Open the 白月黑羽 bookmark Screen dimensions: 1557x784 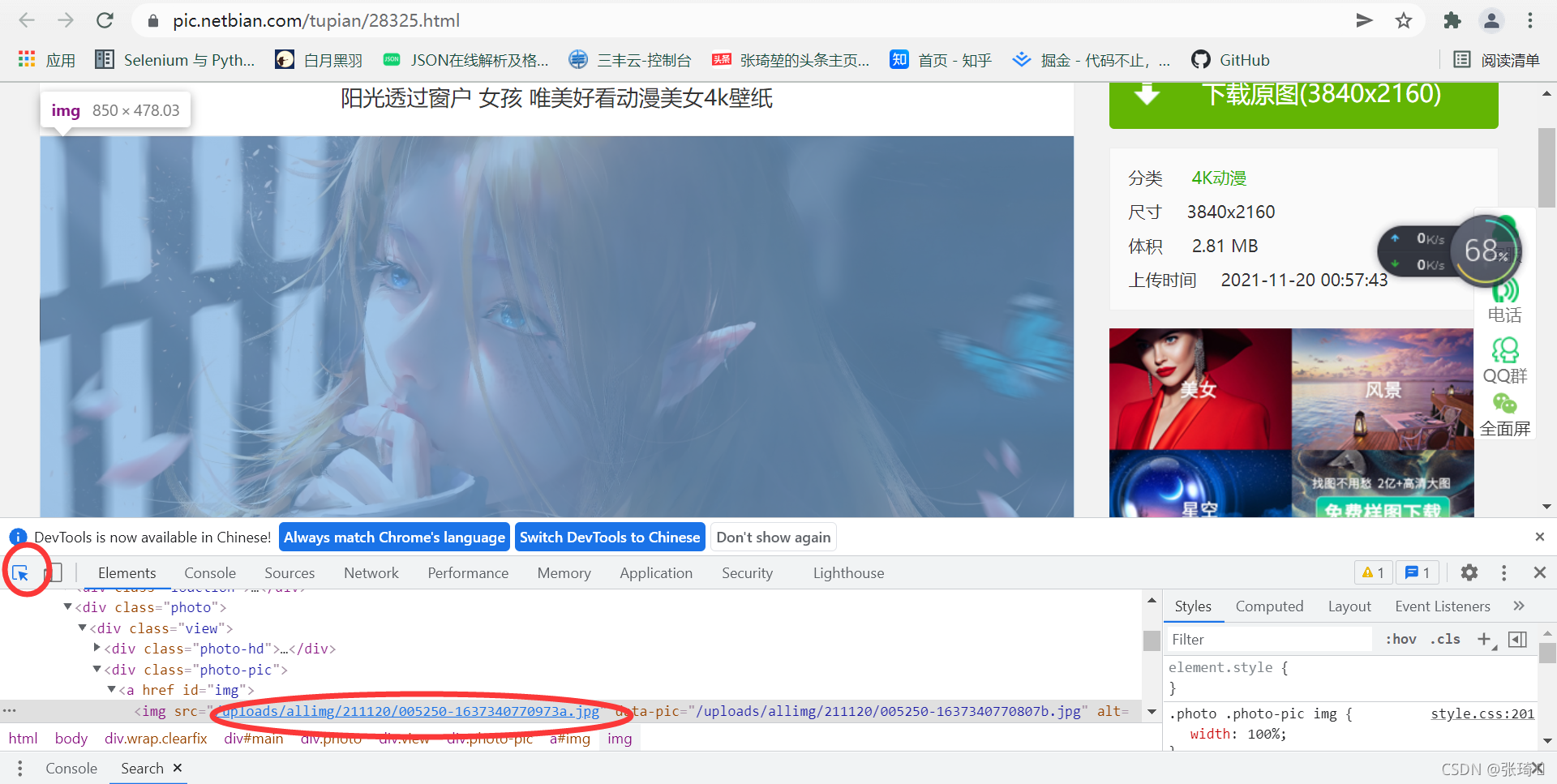(319, 60)
